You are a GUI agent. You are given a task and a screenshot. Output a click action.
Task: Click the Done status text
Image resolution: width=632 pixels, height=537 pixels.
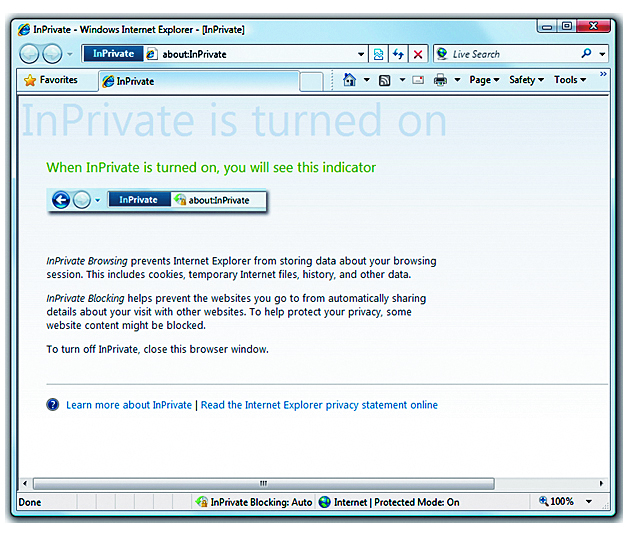click(30, 502)
